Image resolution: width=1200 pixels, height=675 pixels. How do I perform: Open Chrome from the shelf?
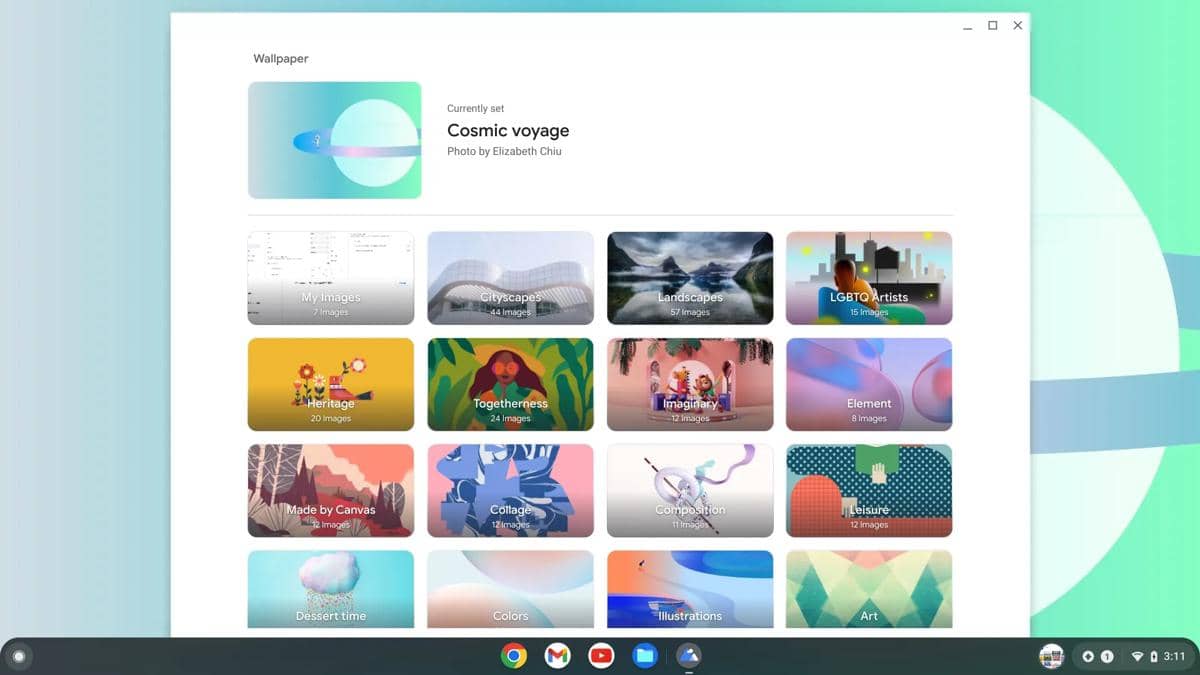coord(513,656)
